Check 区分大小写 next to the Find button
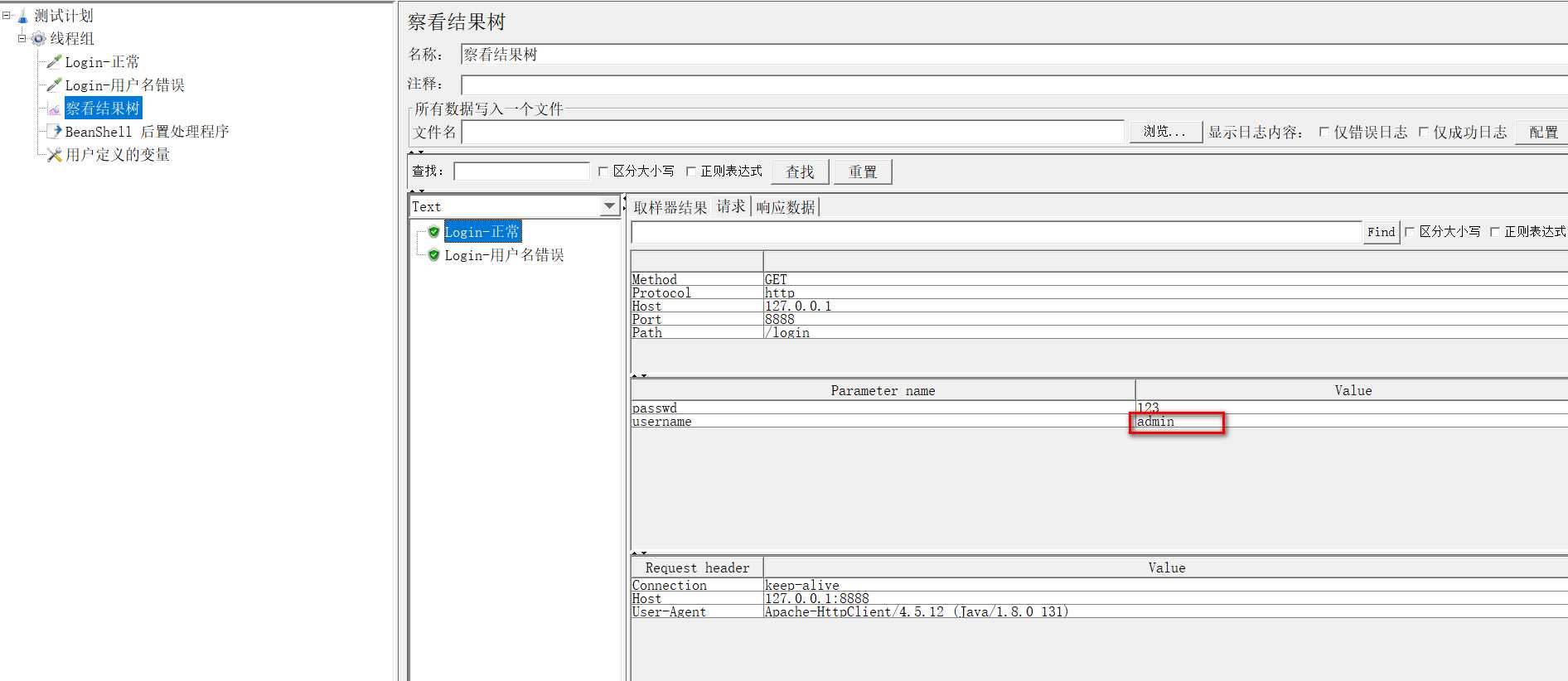The image size is (1568, 681). click(1409, 232)
